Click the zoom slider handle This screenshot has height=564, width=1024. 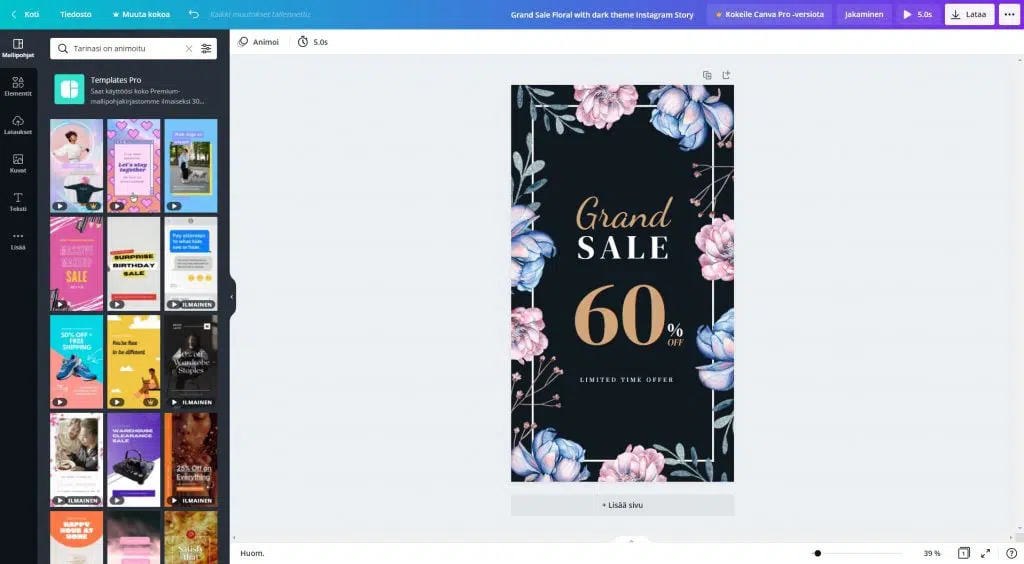[817, 554]
